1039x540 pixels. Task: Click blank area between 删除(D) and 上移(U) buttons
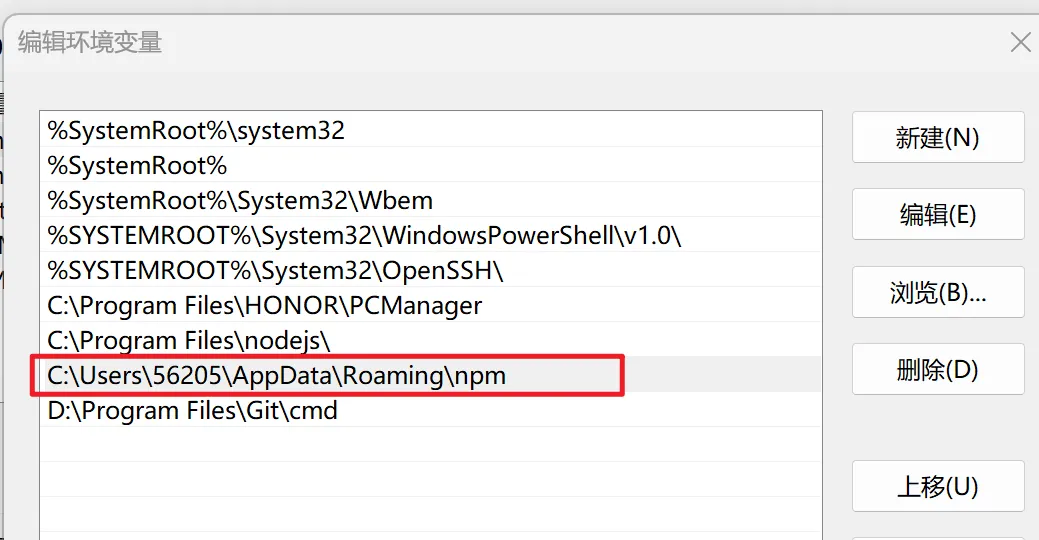[937, 428]
